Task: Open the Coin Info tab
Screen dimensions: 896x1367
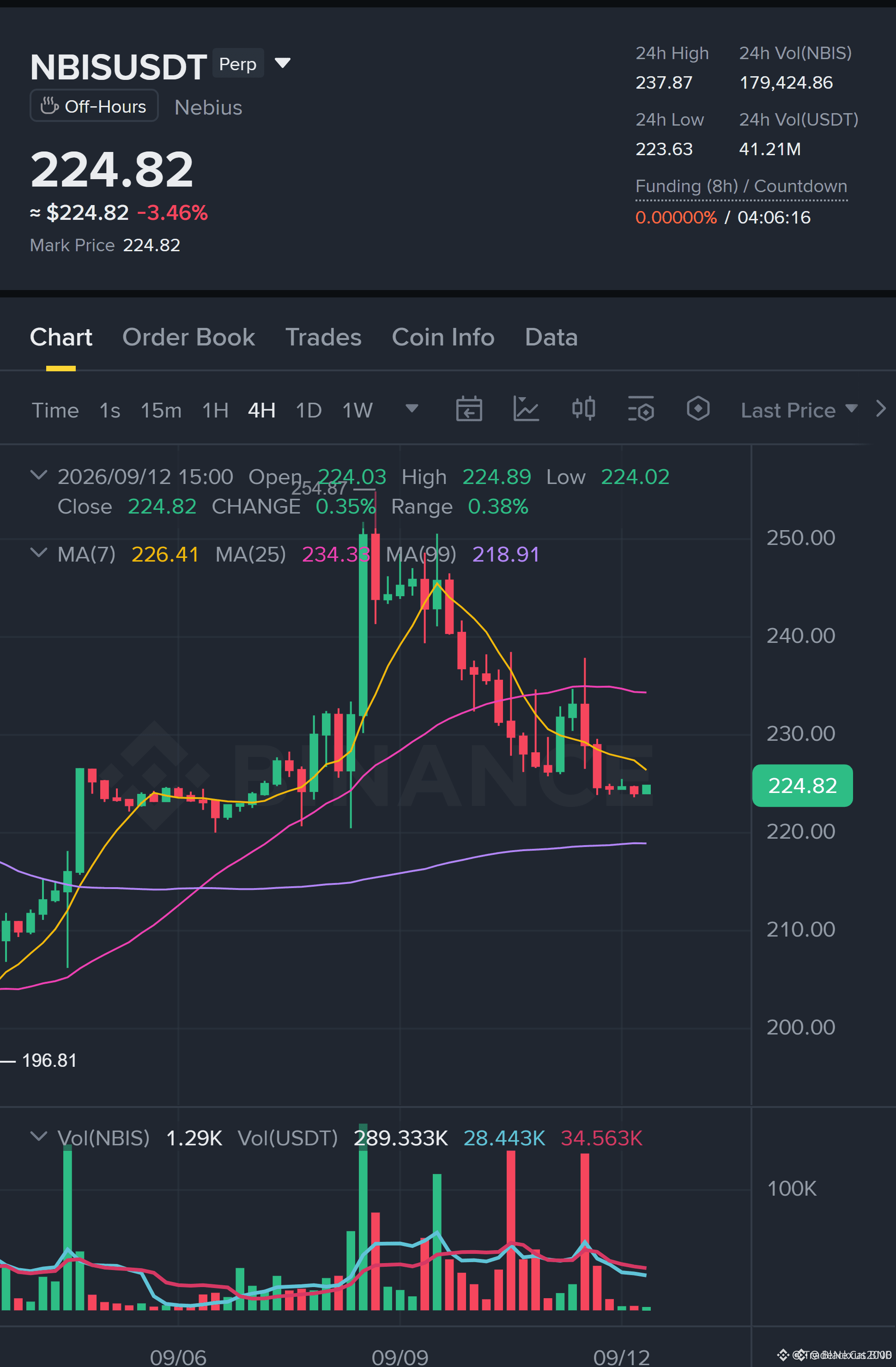Action: click(x=443, y=337)
